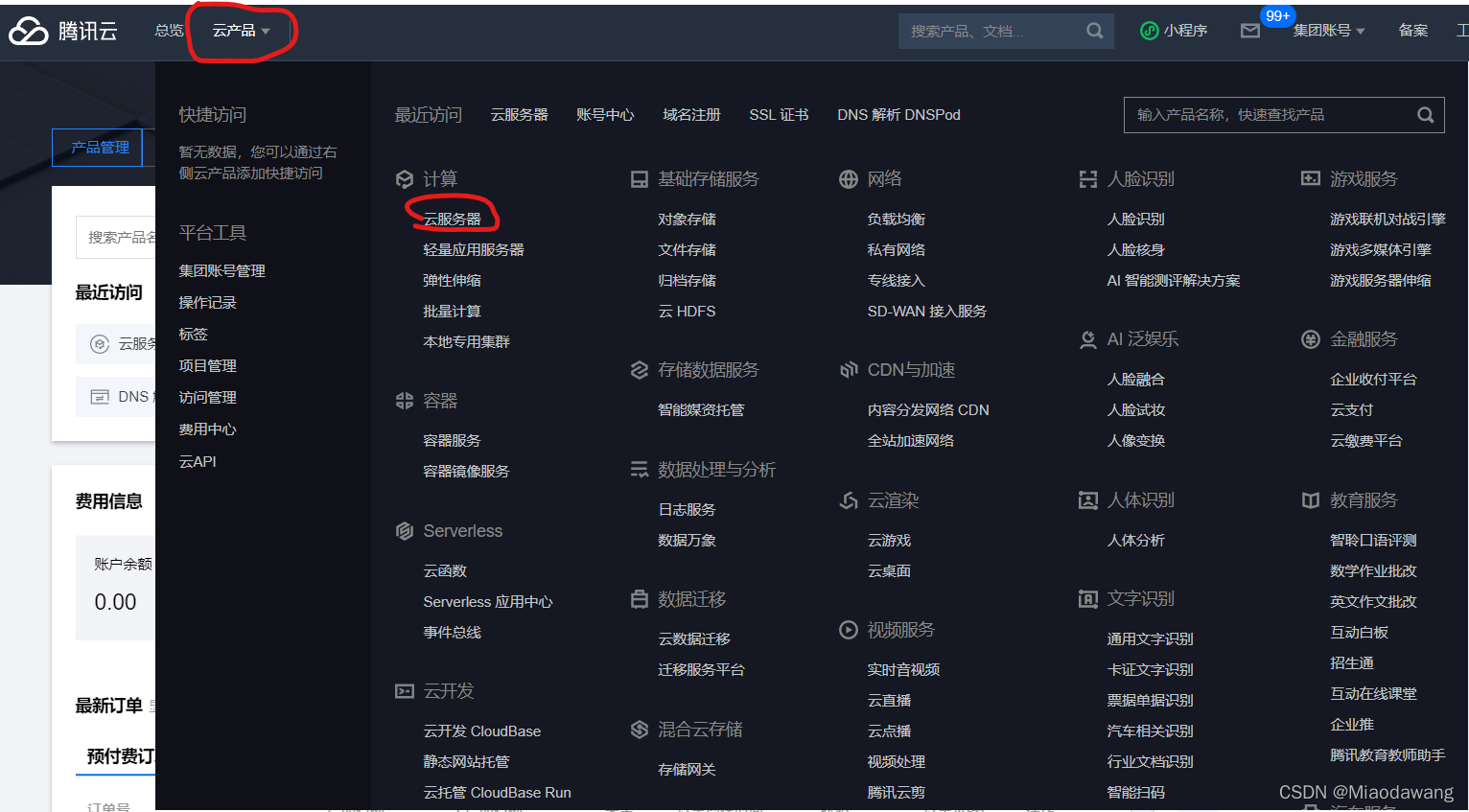Screen dimensions: 1469x812
Task: Switch to the 产品管理 tab
Action: 99,148
